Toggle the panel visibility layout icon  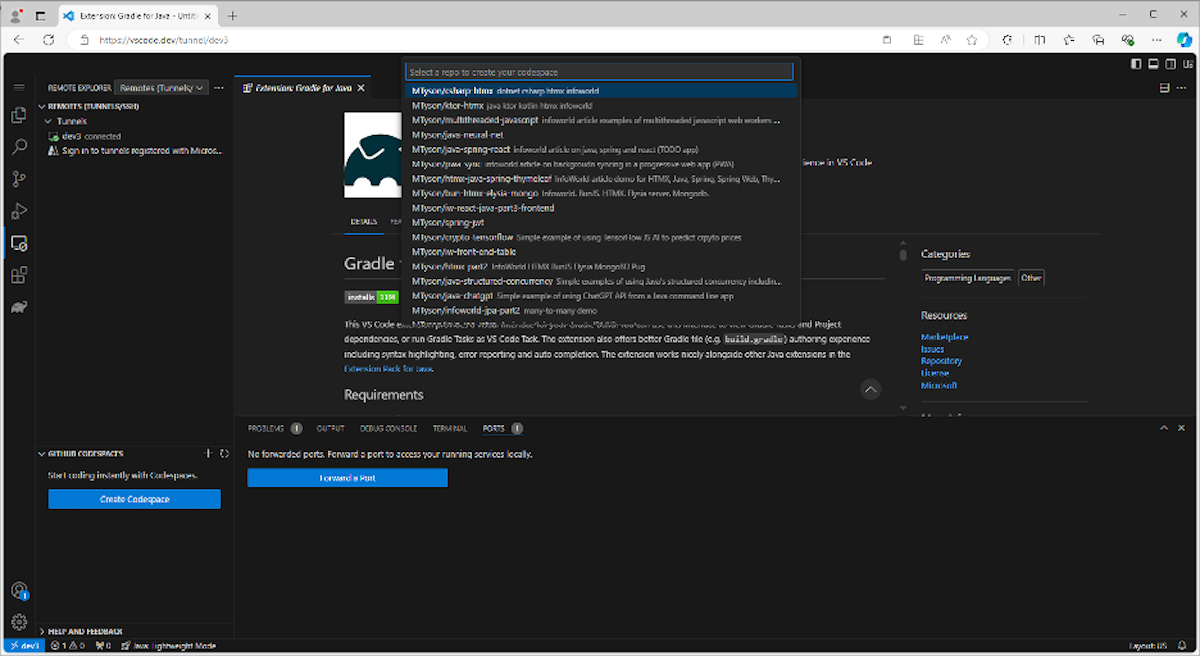tap(1154, 63)
